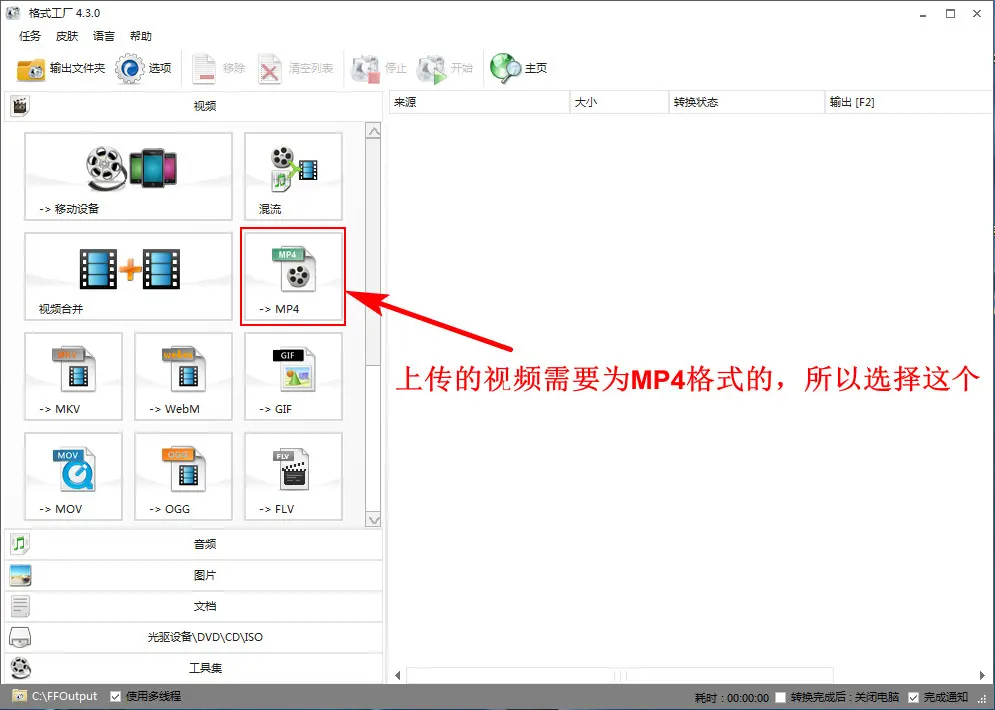Select the -> MKV format icon
The image size is (995, 710).
tap(74, 376)
